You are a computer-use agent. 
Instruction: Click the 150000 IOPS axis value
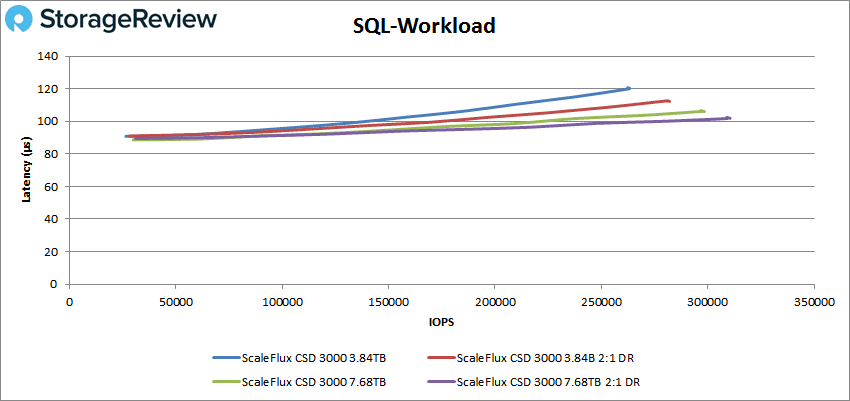[388, 302]
